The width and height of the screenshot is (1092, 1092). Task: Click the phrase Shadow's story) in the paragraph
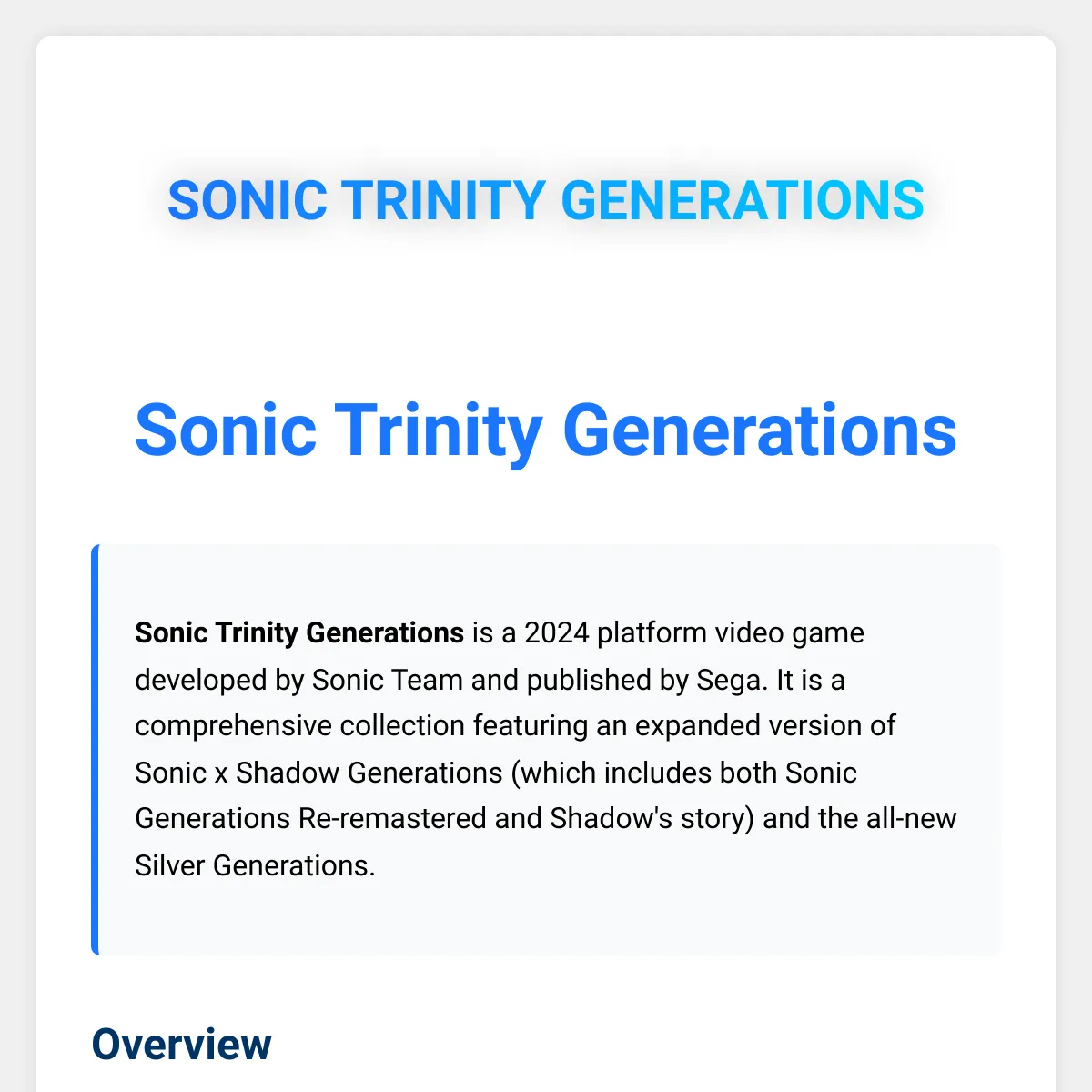click(x=652, y=818)
